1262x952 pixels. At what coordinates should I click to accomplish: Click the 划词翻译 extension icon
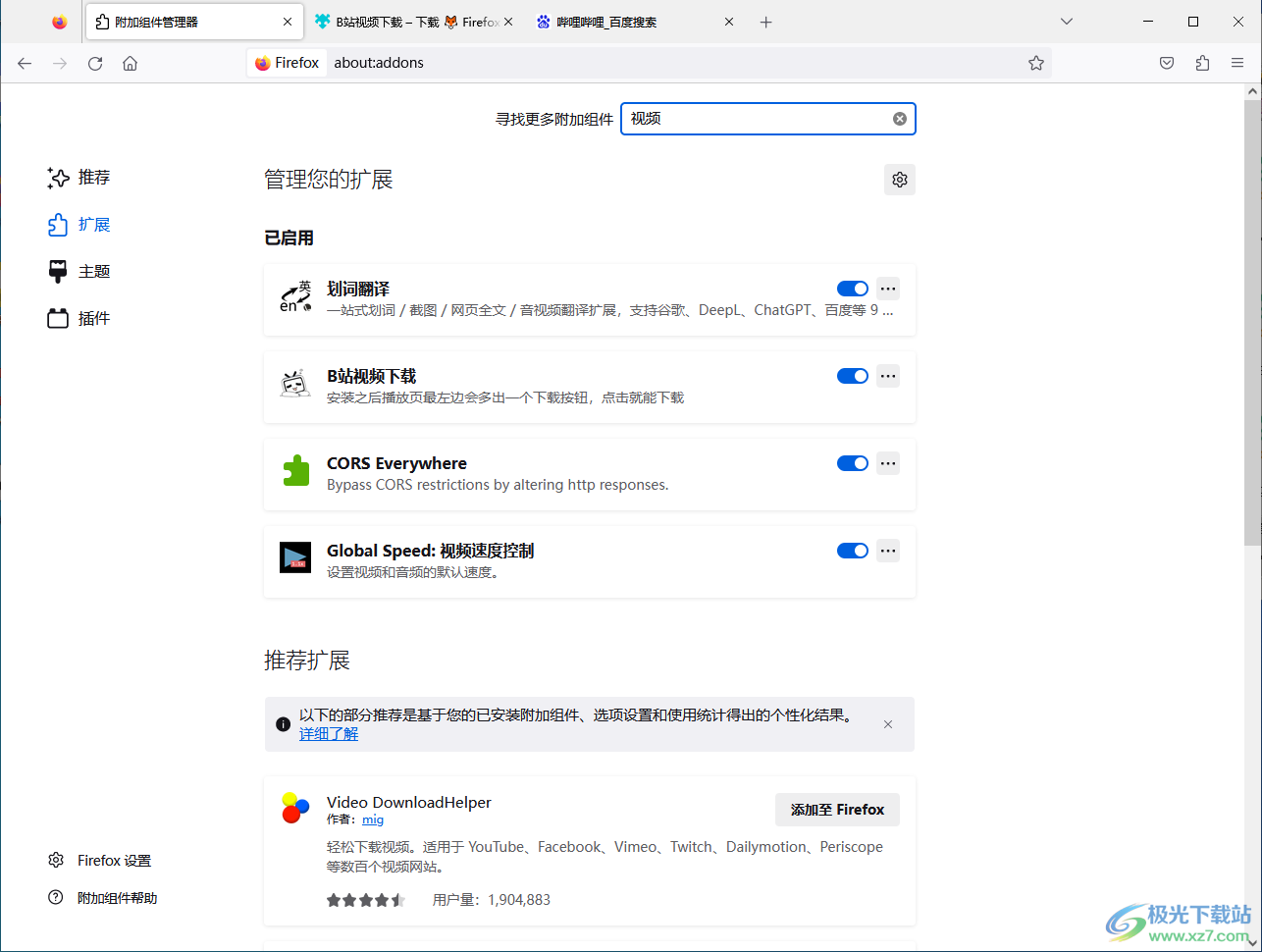coord(295,296)
